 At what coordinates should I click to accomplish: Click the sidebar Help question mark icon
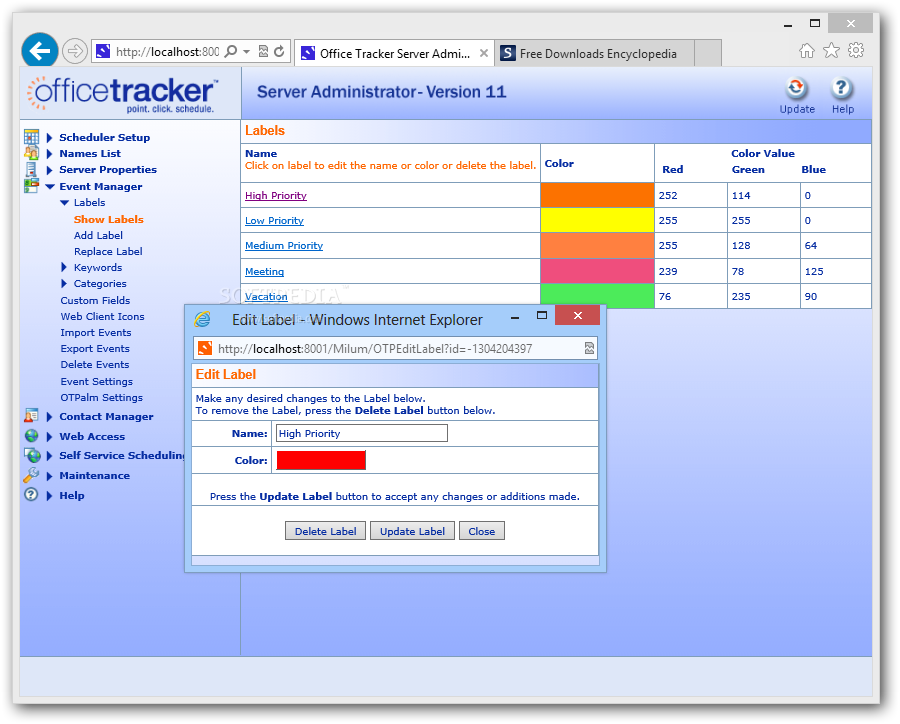click(31, 494)
